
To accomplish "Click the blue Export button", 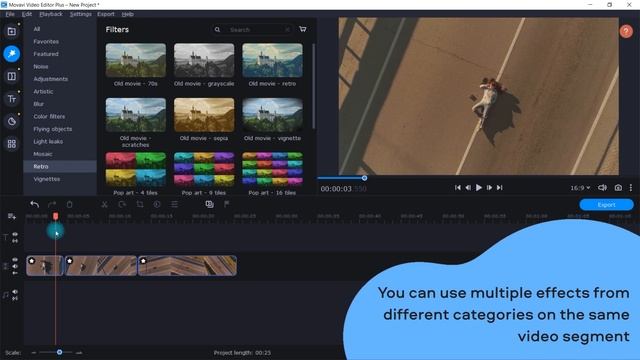I will click(607, 204).
